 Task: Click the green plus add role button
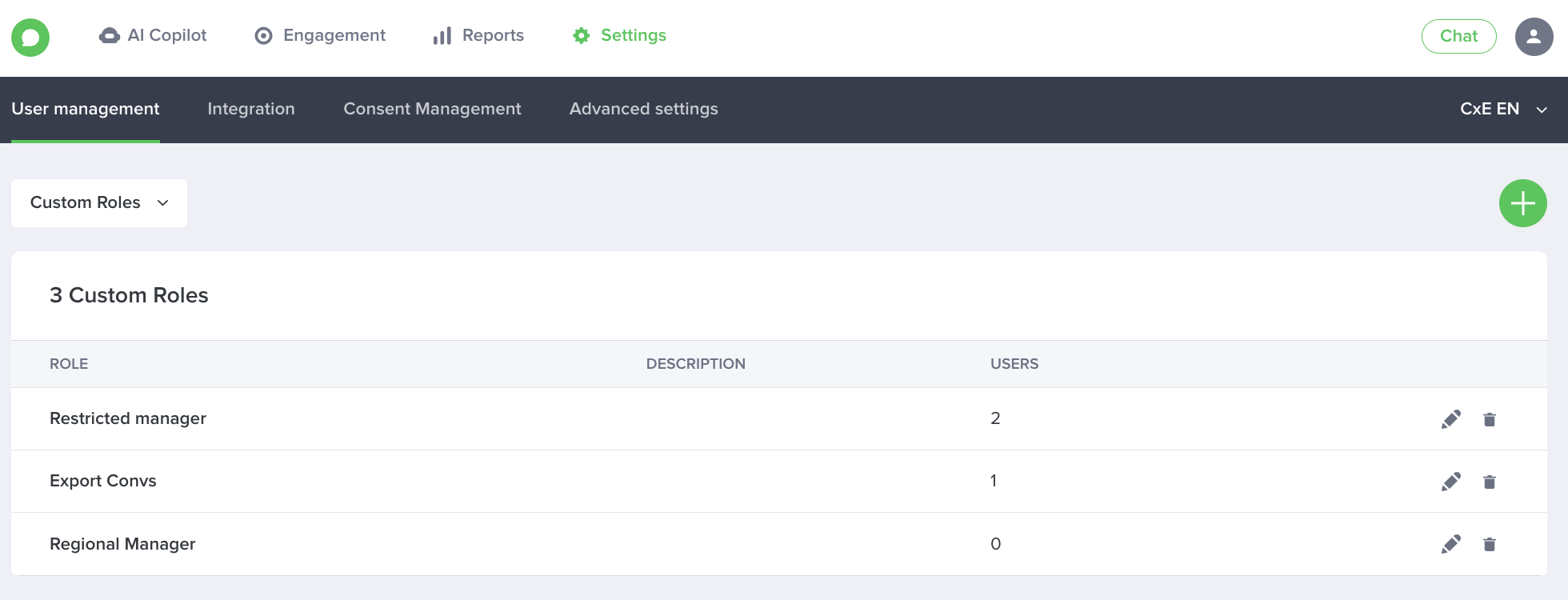click(1522, 203)
